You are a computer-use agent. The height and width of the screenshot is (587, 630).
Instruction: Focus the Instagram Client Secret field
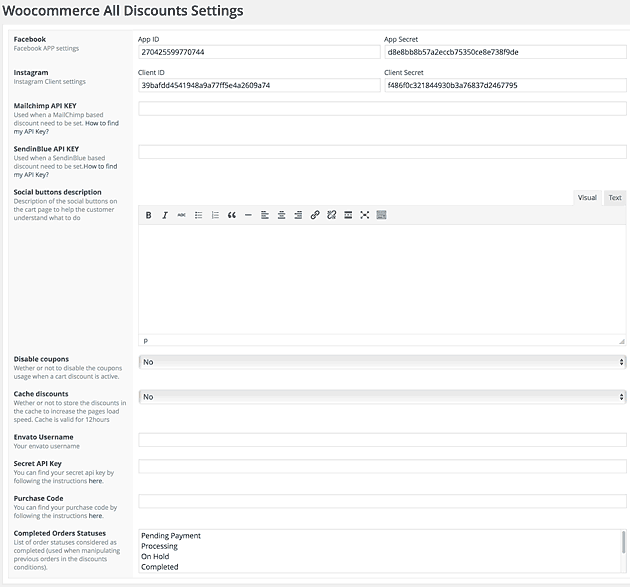click(x=505, y=85)
